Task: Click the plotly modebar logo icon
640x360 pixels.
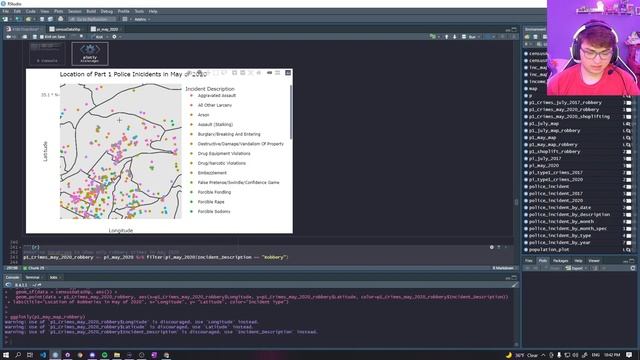Action: (288, 73)
